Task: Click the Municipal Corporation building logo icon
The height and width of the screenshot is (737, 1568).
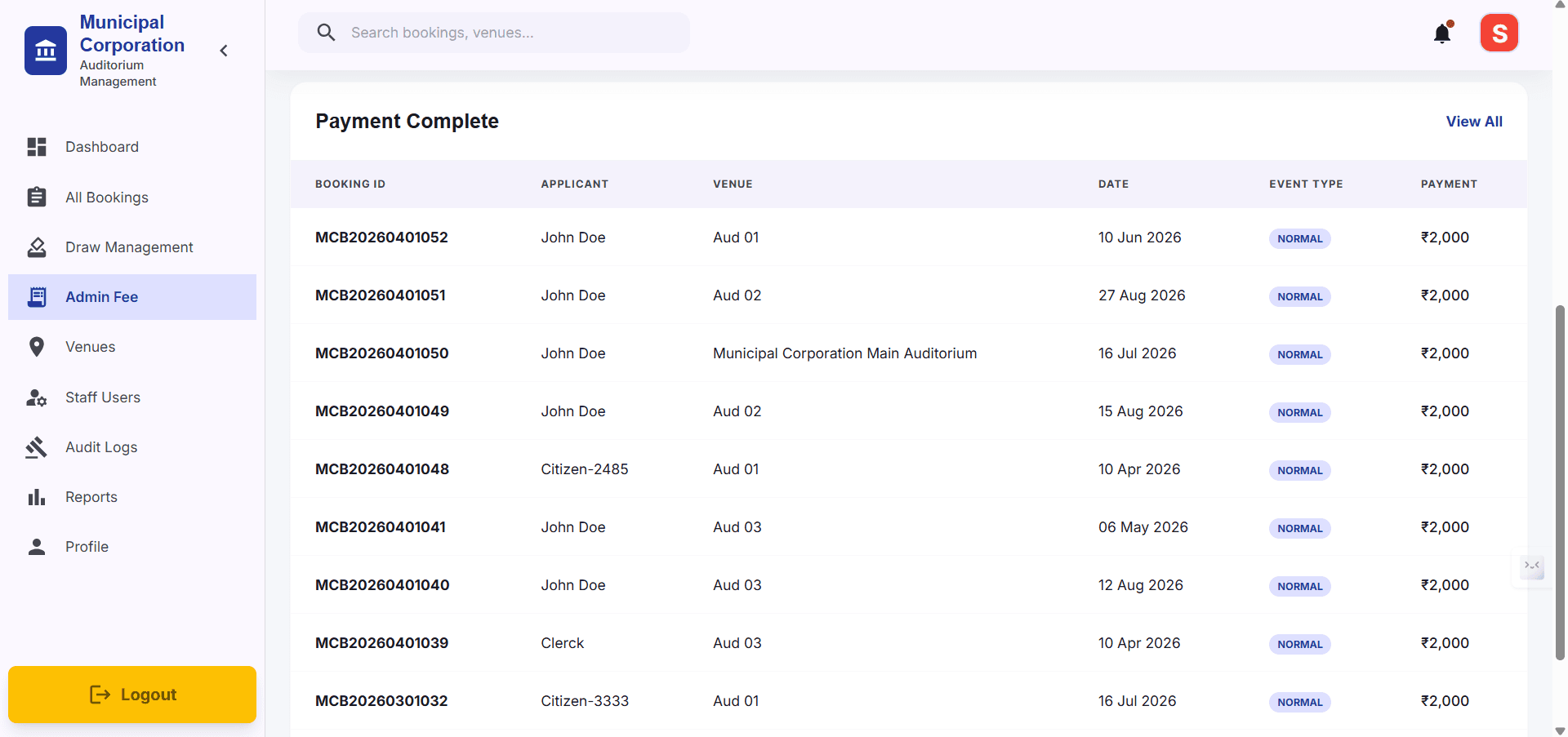Action: (46, 51)
